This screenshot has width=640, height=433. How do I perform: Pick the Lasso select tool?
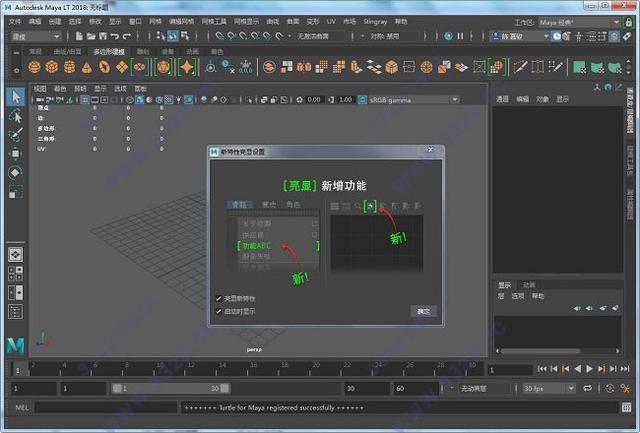[15, 116]
